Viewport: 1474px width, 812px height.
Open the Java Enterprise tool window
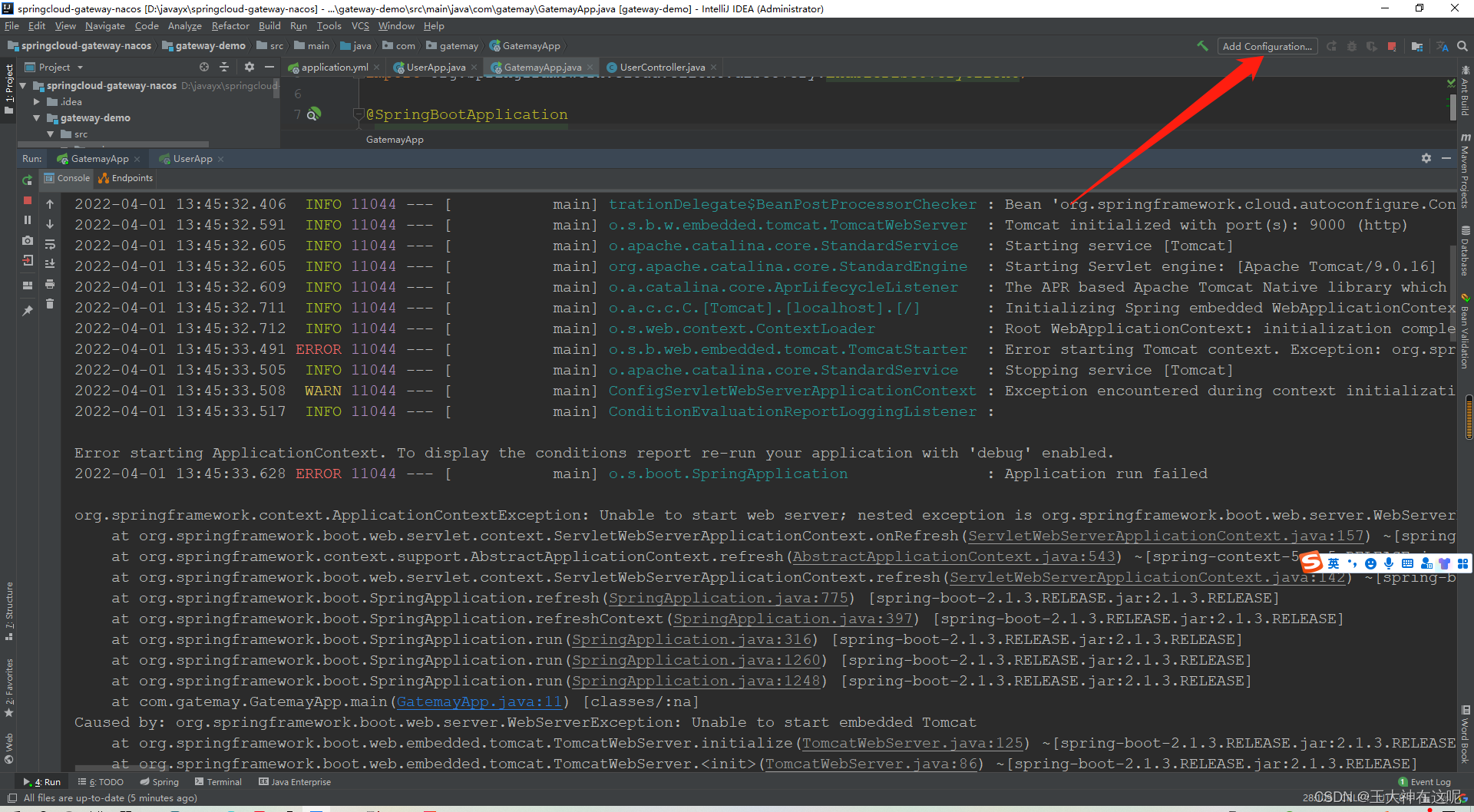[295, 782]
